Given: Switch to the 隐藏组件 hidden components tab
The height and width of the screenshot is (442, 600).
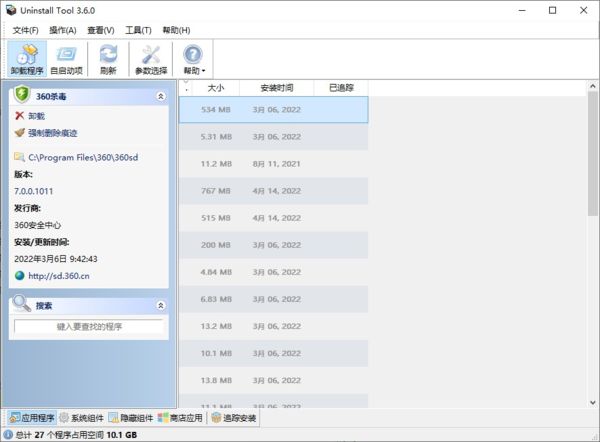Looking at the screenshot, I should [130, 418].
